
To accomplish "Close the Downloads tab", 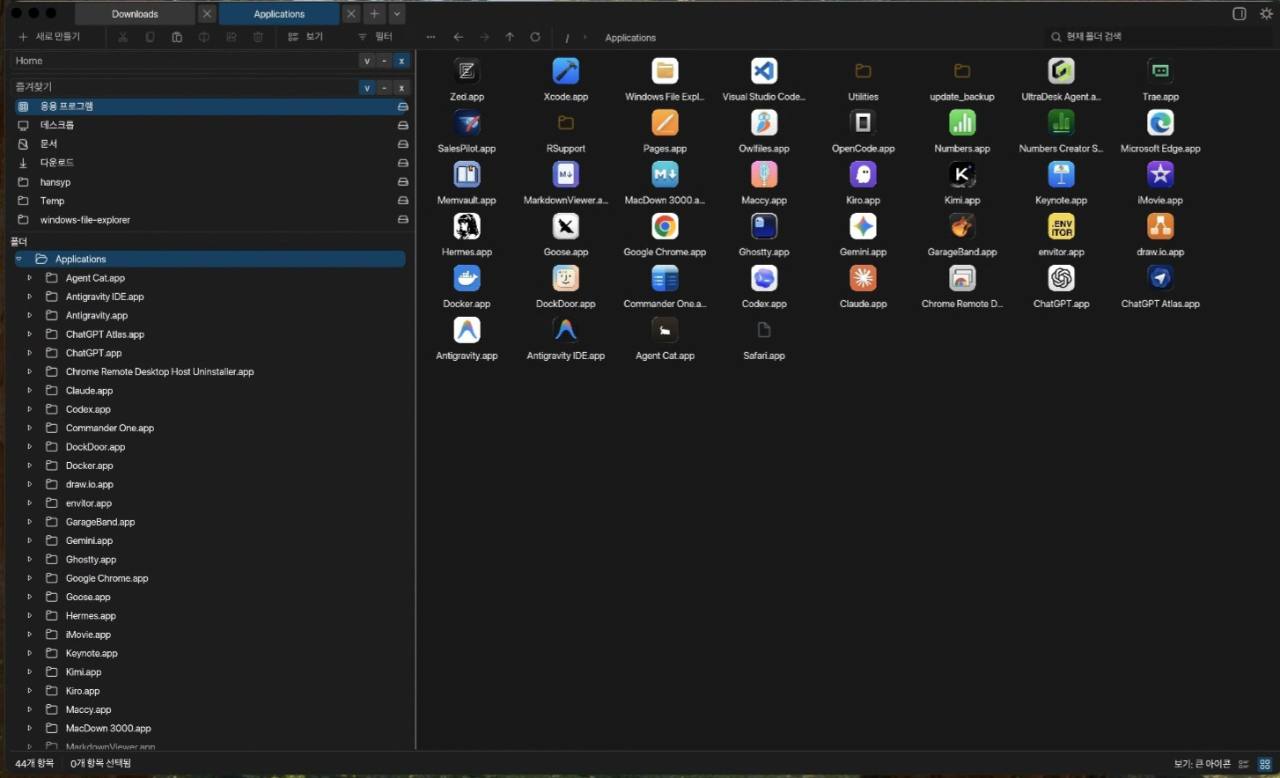I will 207,14.
